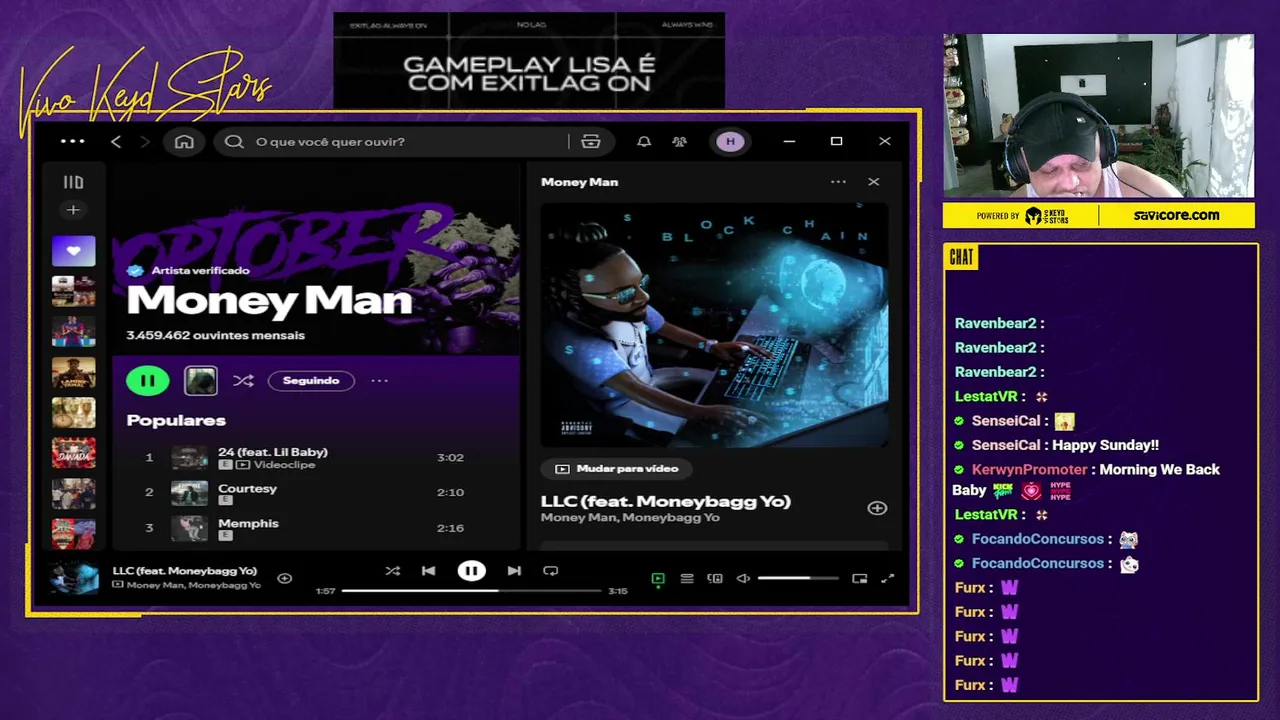Click the 'Money Man' now-playing panel title
Viewport: 1280px width, 720px height.
point(579,182)
